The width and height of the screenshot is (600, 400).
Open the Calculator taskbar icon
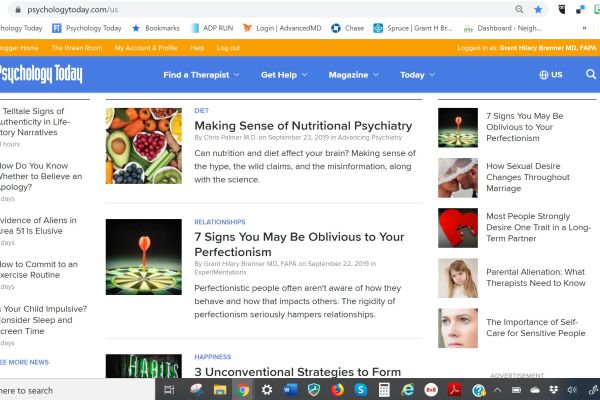[x=384, y=390]
